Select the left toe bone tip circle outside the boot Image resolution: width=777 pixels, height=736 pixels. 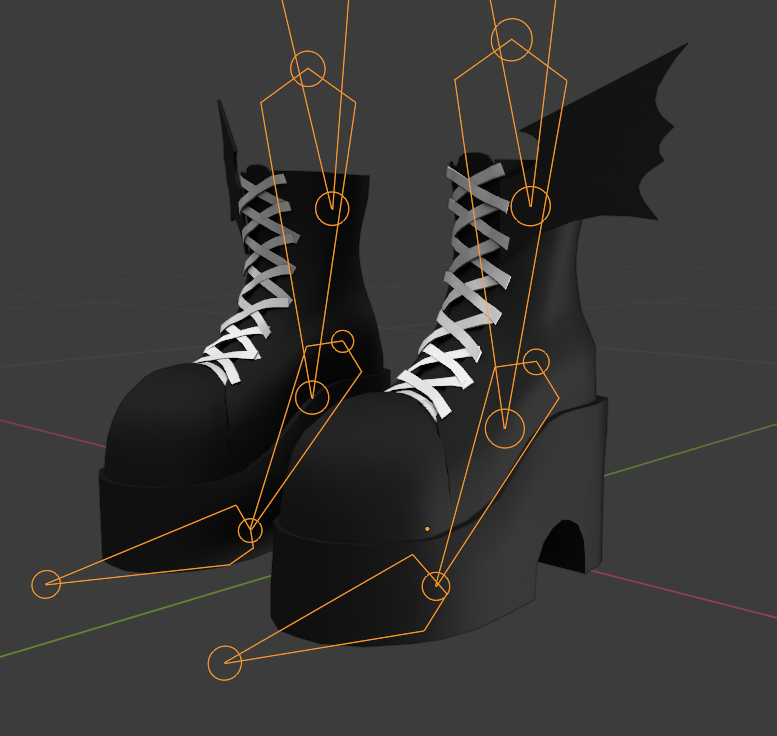pyautogui.click(x=46, y=584)
